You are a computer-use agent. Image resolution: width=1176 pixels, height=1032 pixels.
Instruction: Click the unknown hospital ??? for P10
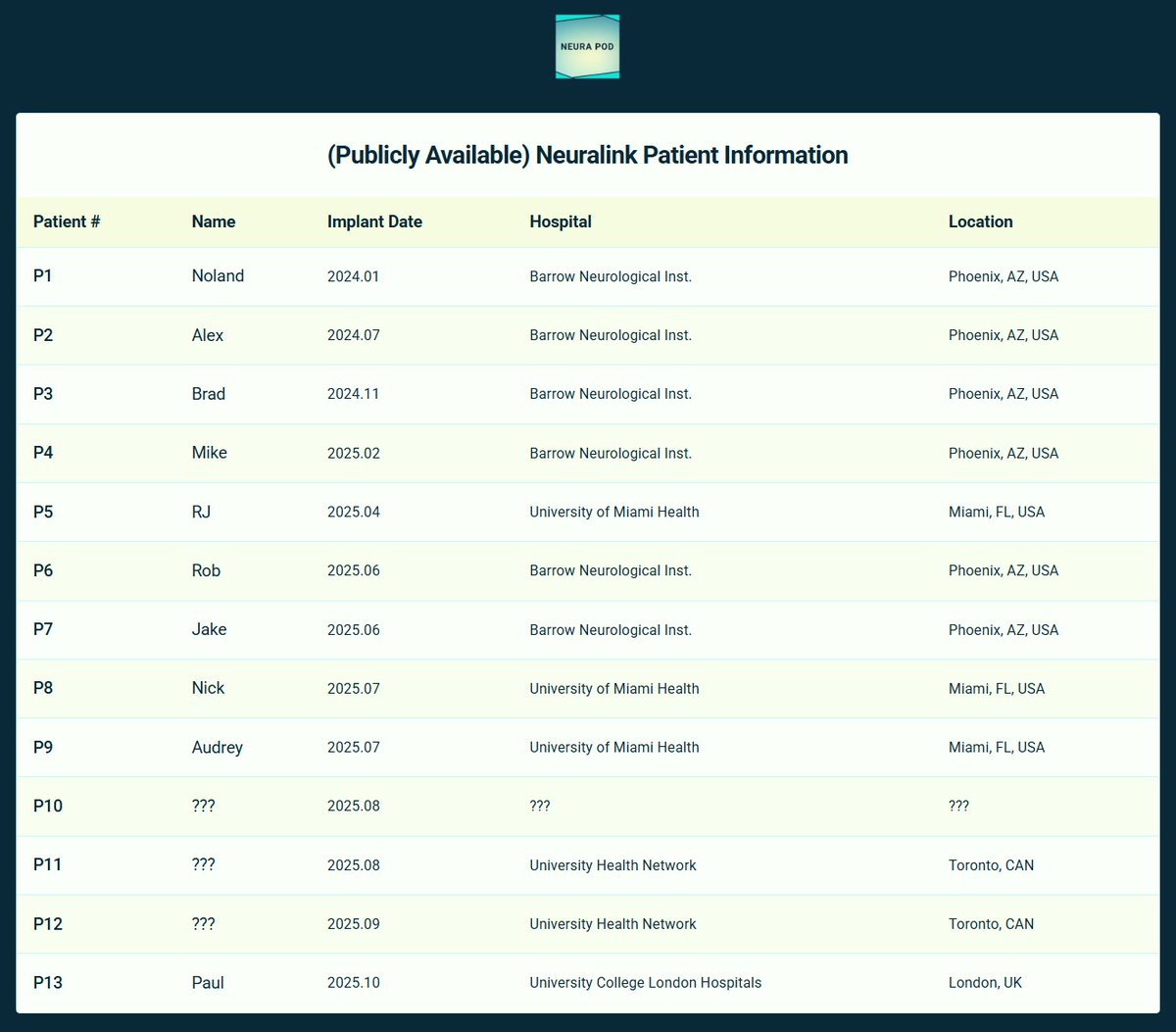(540, 806)
